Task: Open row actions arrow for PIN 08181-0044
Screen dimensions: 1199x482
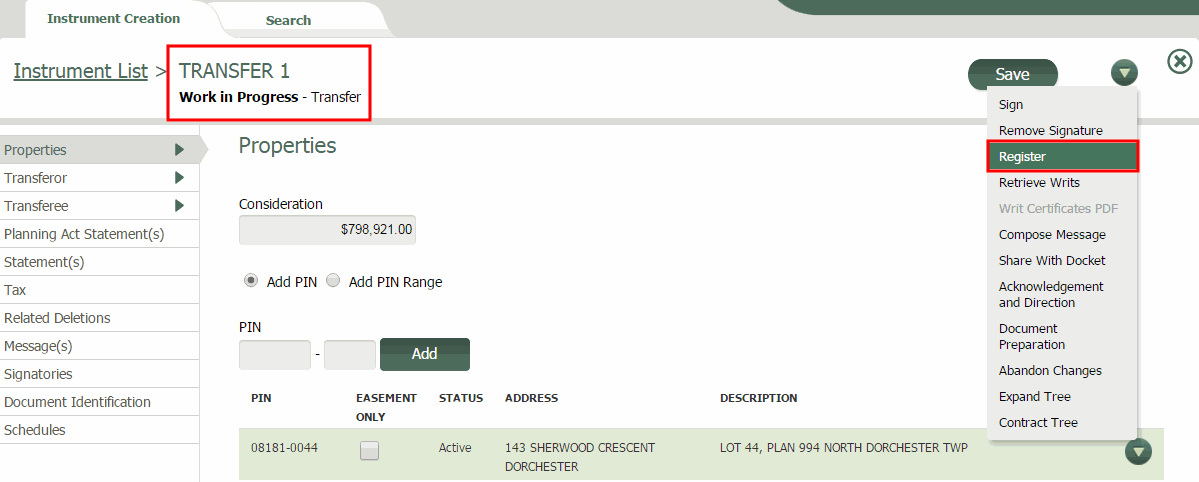Action: point(1138,452)
